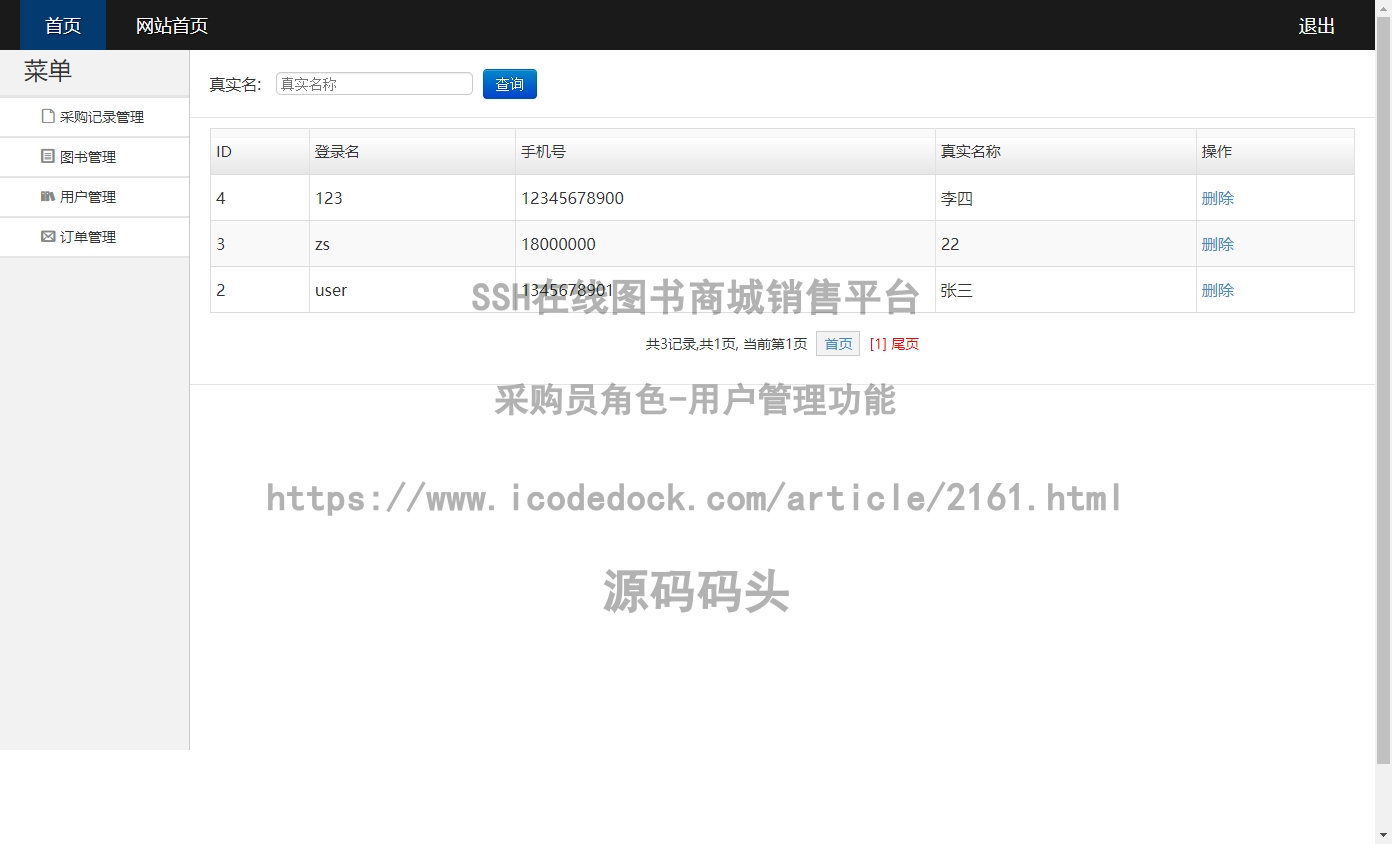The height and width of the screenshot is (844, 1392).
Task: Click ID cell 3
Action: tap(260, 244)
